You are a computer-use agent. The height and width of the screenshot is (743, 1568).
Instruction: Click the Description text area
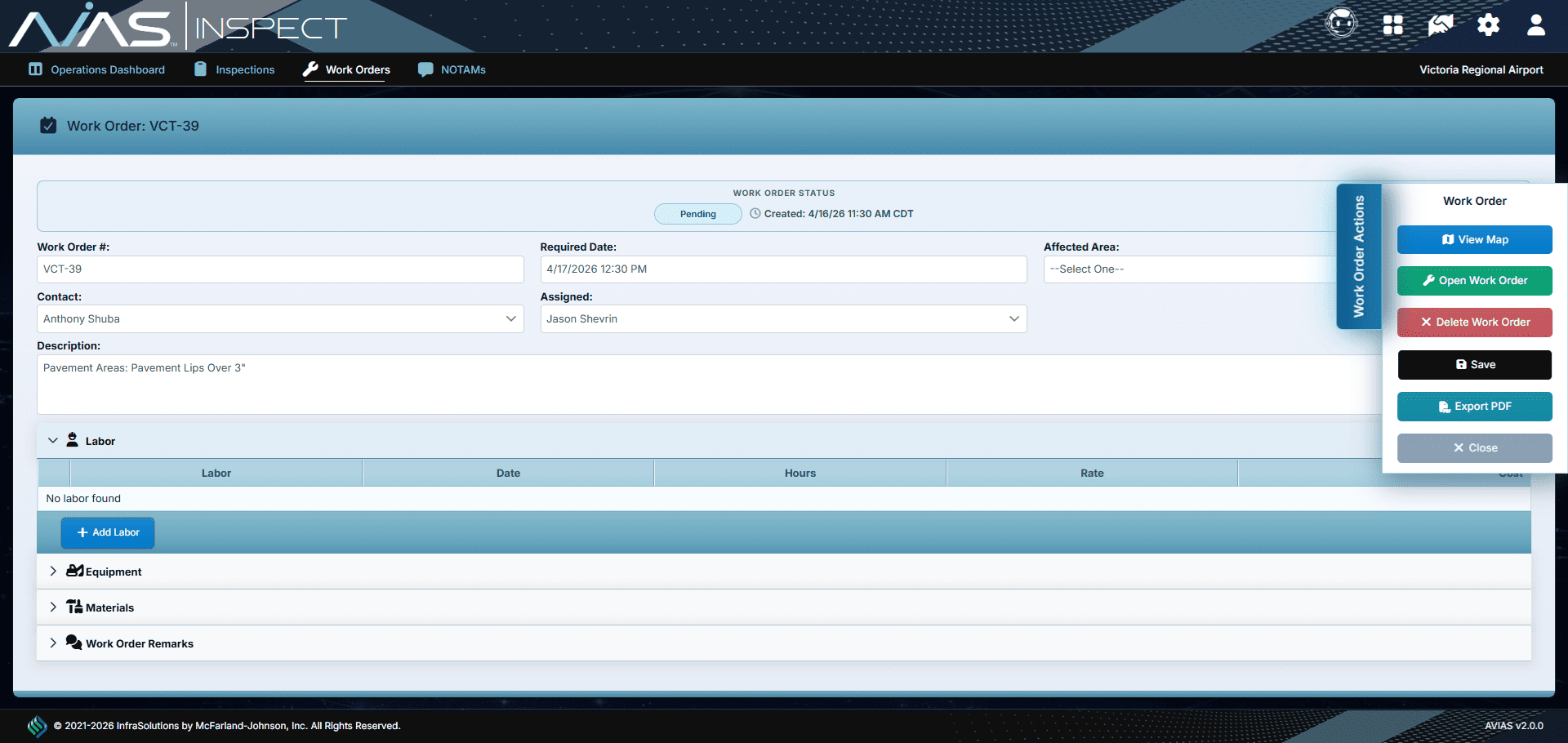709,384
